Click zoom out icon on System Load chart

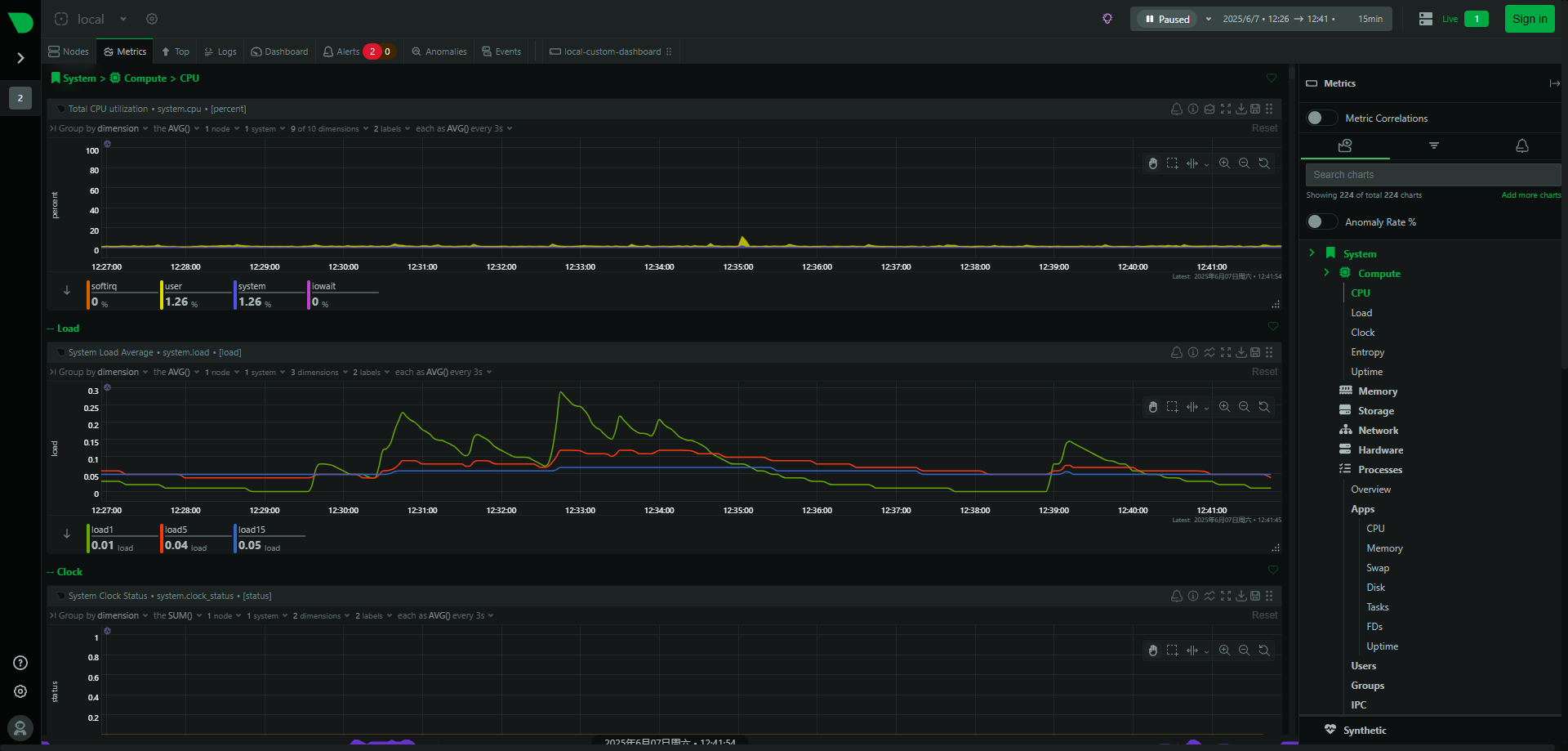coord(1244,407)
